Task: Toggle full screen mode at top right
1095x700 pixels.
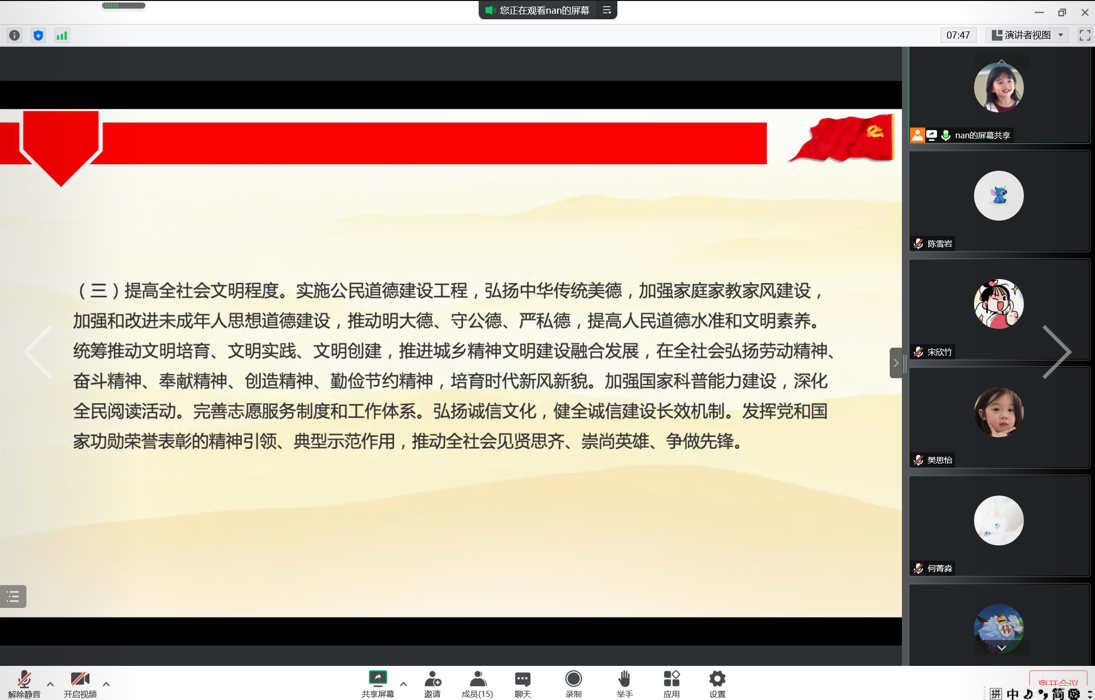Action: pos(1084,35)
